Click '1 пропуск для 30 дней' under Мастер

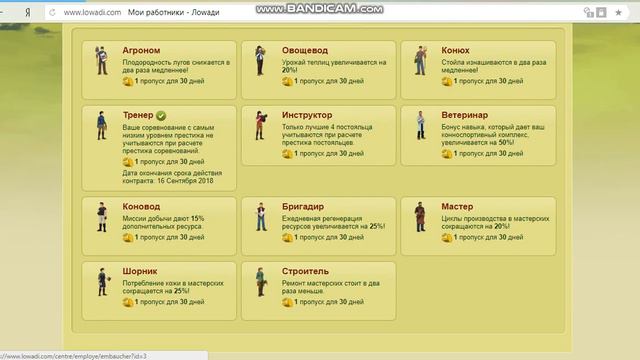tap(488, 237)
